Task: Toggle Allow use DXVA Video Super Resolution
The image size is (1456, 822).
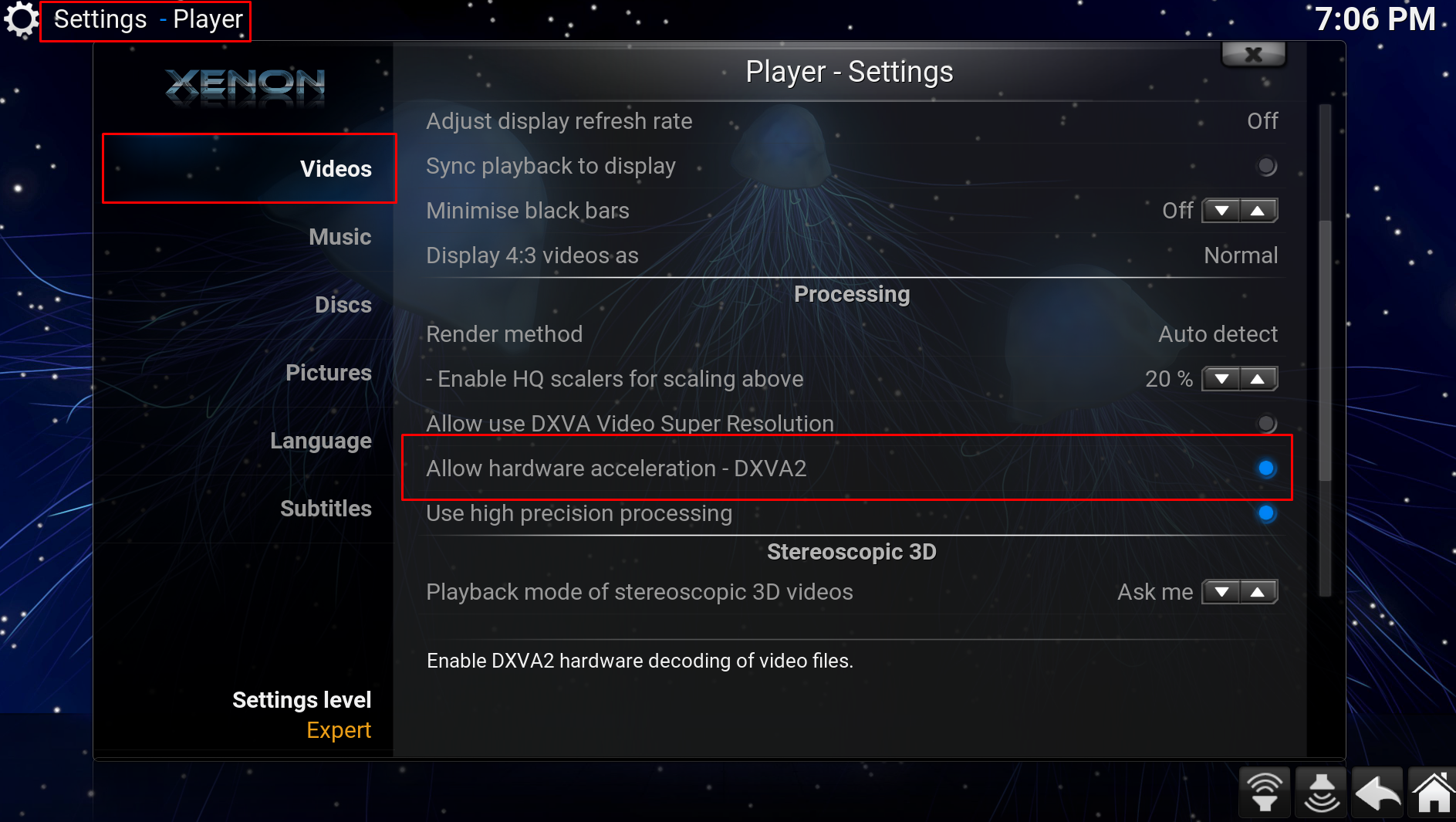Action: click(x=1266, y=423)
